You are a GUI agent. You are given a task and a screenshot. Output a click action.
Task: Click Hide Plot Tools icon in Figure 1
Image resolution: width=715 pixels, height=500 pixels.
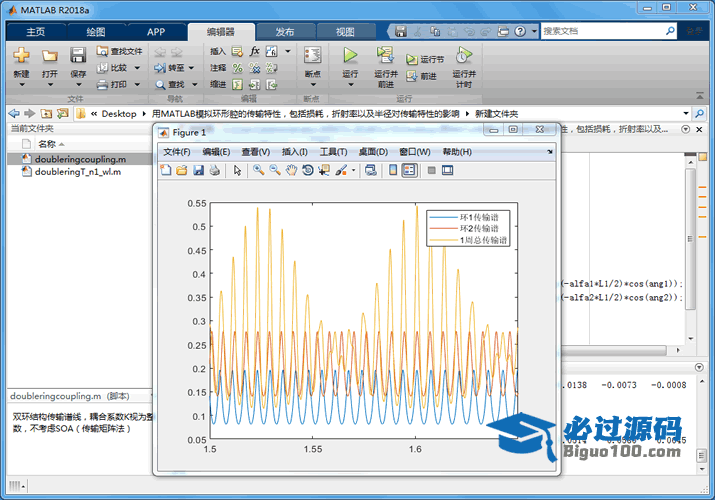[431, 170]
